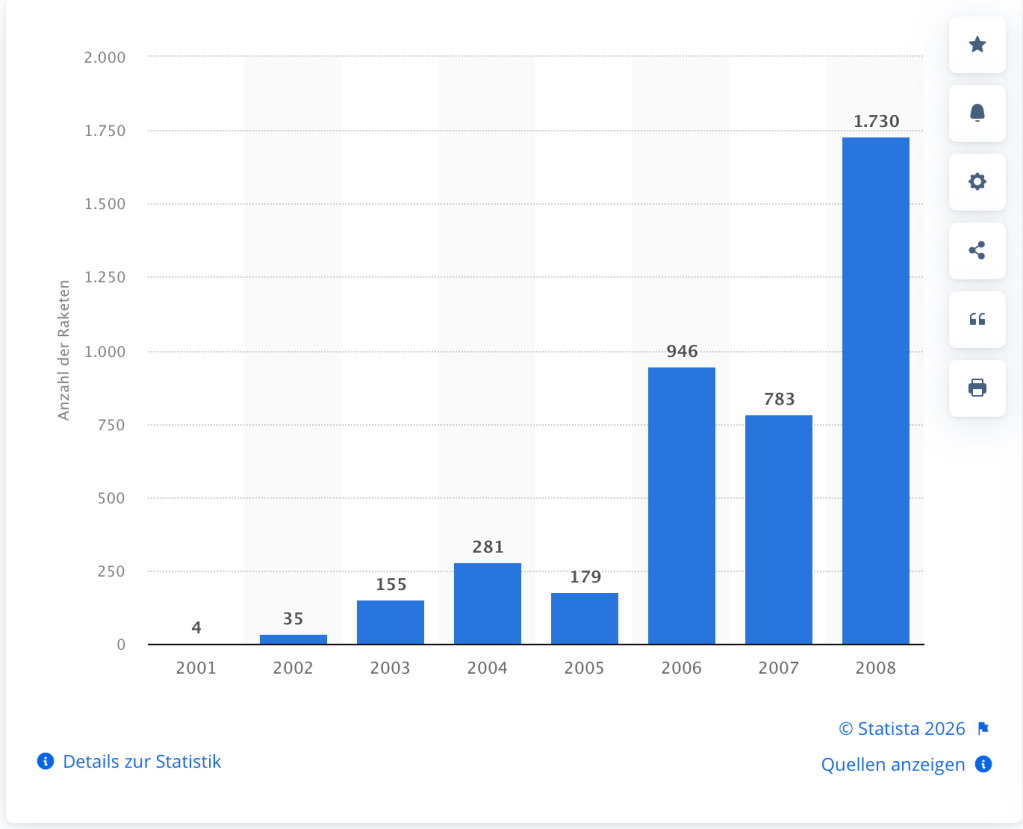This screenshot has height=829, width=1023.
Task: Click the © Statista 2026 text
Action: pos(904,728)
